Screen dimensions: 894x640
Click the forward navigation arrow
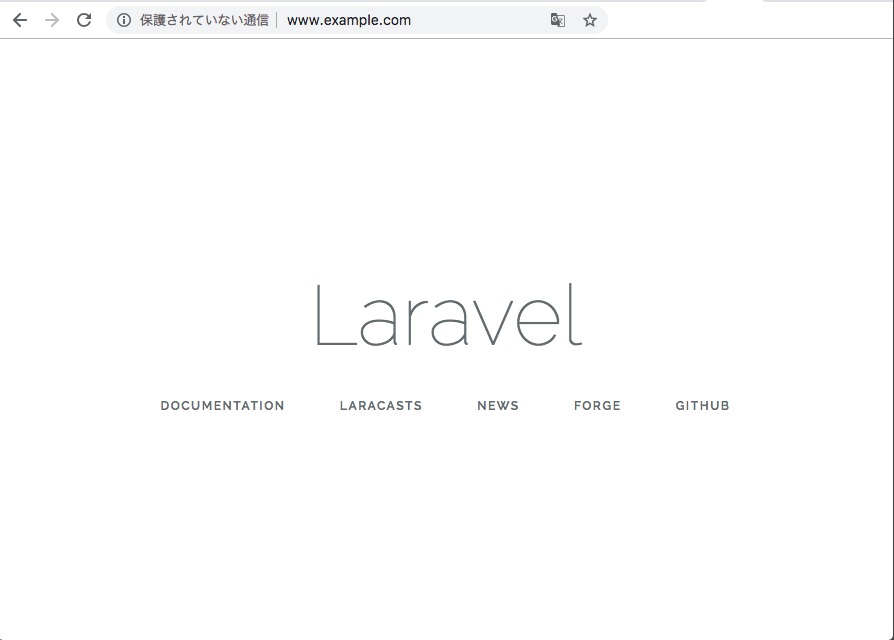[51, 19]
